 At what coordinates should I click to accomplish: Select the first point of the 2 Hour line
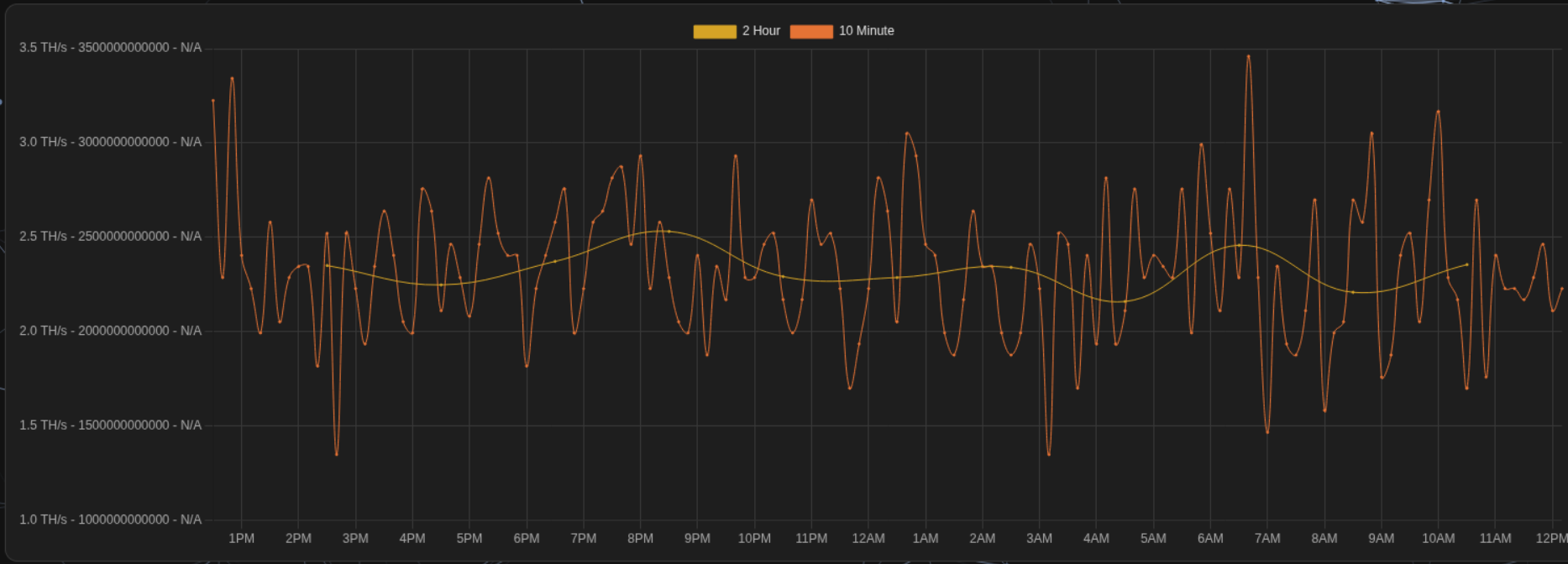click(x=327, y=265)
